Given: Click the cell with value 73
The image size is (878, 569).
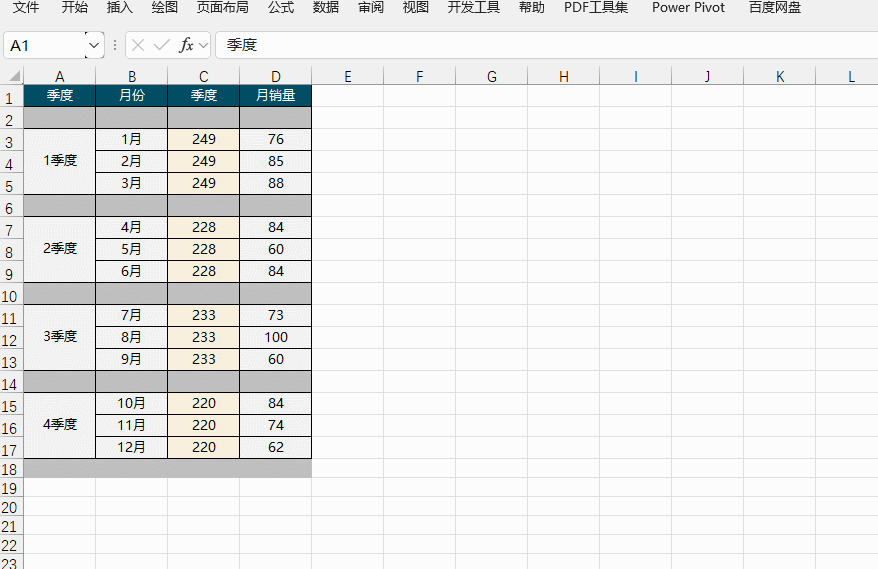Looking at the screenshot, I should point(275,315).
